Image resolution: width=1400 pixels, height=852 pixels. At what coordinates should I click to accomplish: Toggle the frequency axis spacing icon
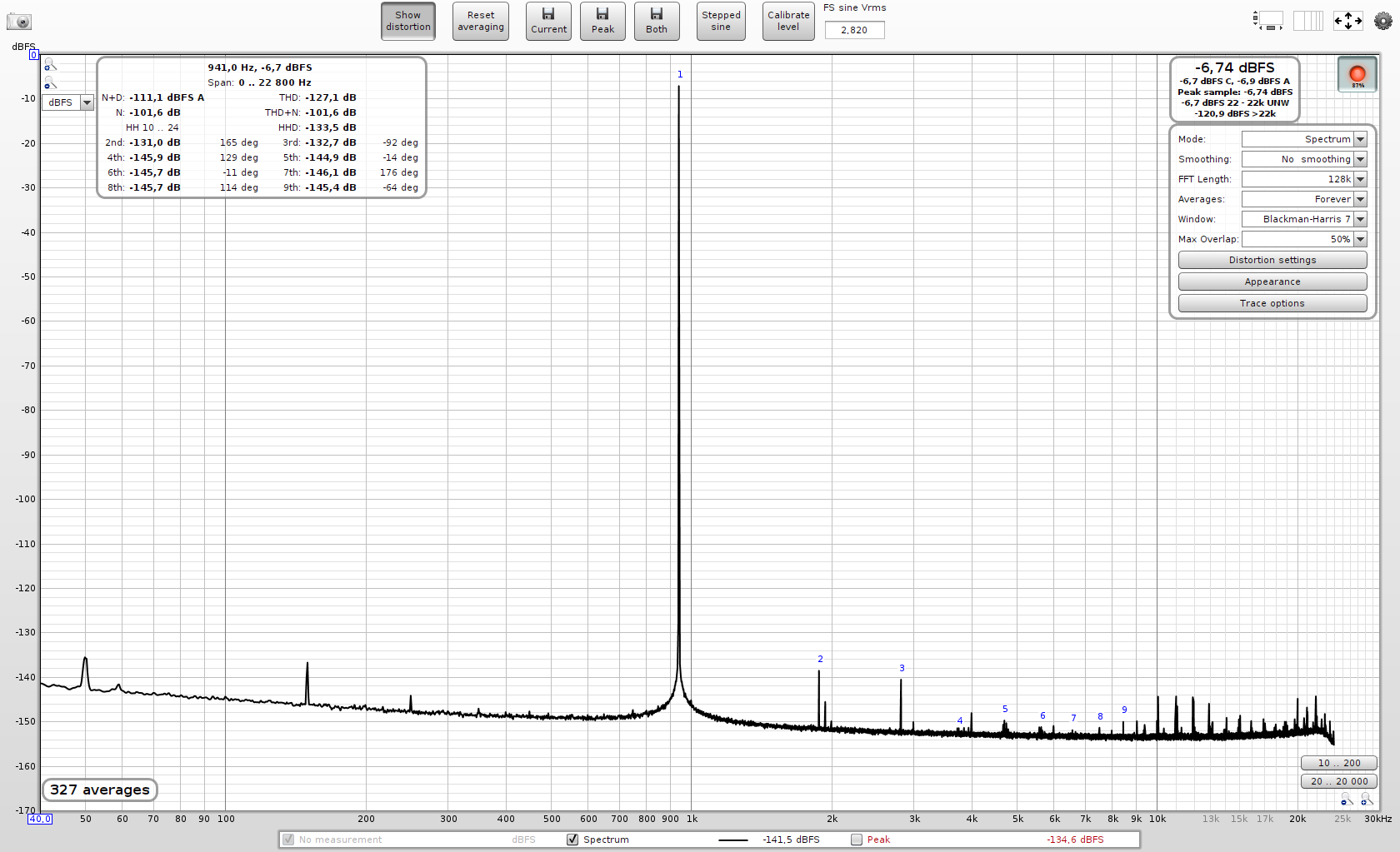(1308, 21)
